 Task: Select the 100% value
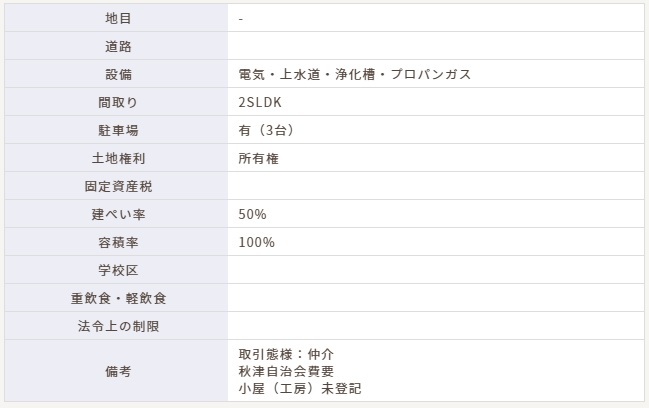[x=257, y=242]
